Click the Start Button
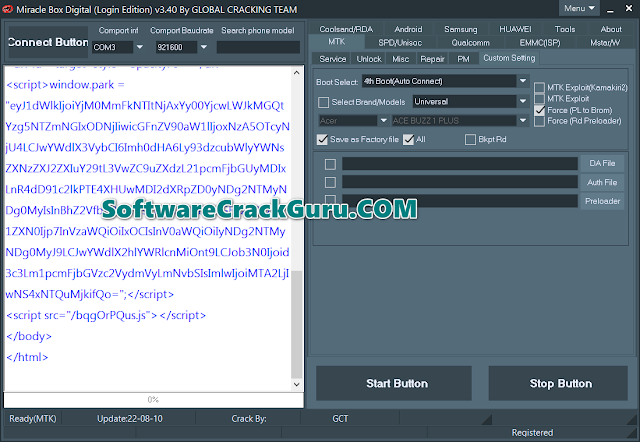 click(x=394, y=383)
